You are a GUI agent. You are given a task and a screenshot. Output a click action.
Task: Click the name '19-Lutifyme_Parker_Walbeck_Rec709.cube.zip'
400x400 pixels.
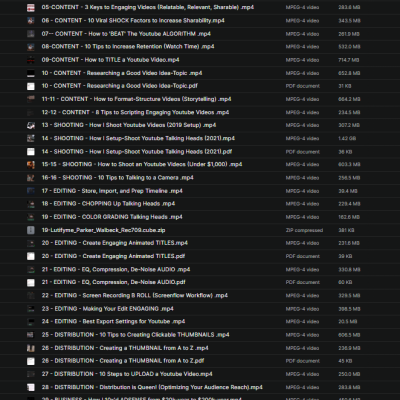click(x=103, y=230)
